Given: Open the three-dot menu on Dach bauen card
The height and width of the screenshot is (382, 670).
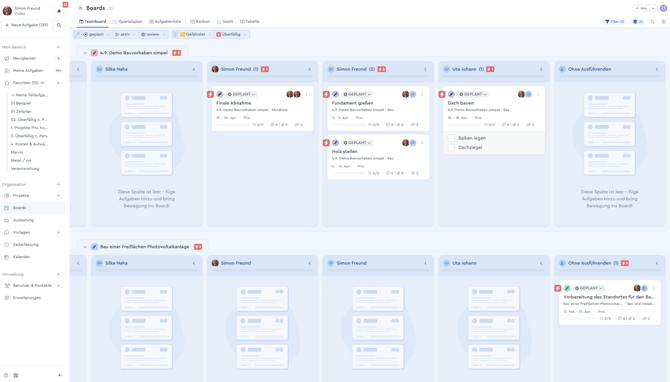Looking at the screenshot, I should tap(538, 94).
